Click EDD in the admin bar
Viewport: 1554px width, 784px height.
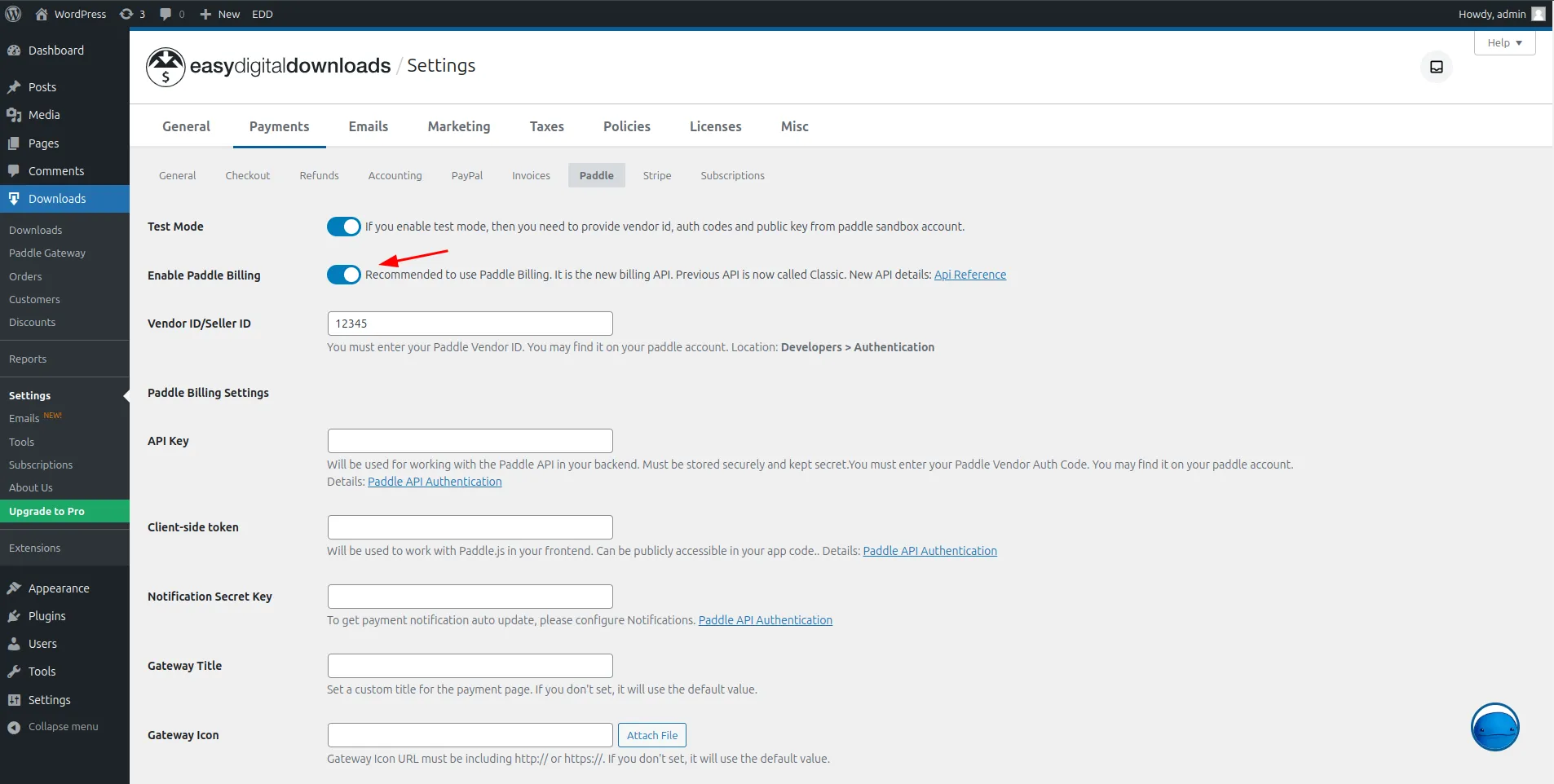click(x=263, y=14)
